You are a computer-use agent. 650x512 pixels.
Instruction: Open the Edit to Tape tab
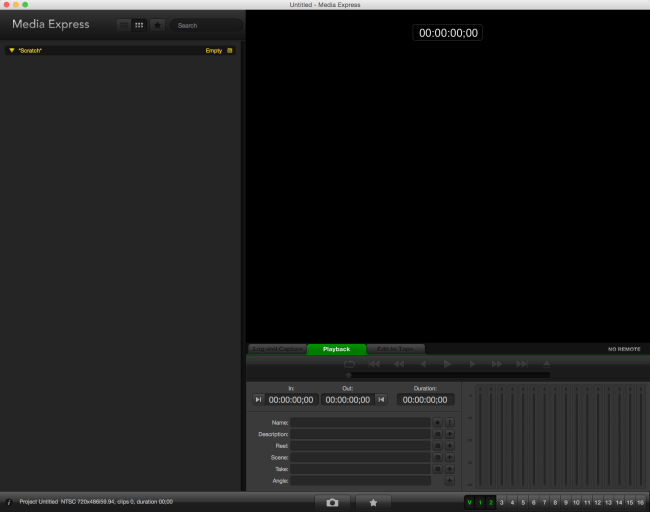click(395, 349)
